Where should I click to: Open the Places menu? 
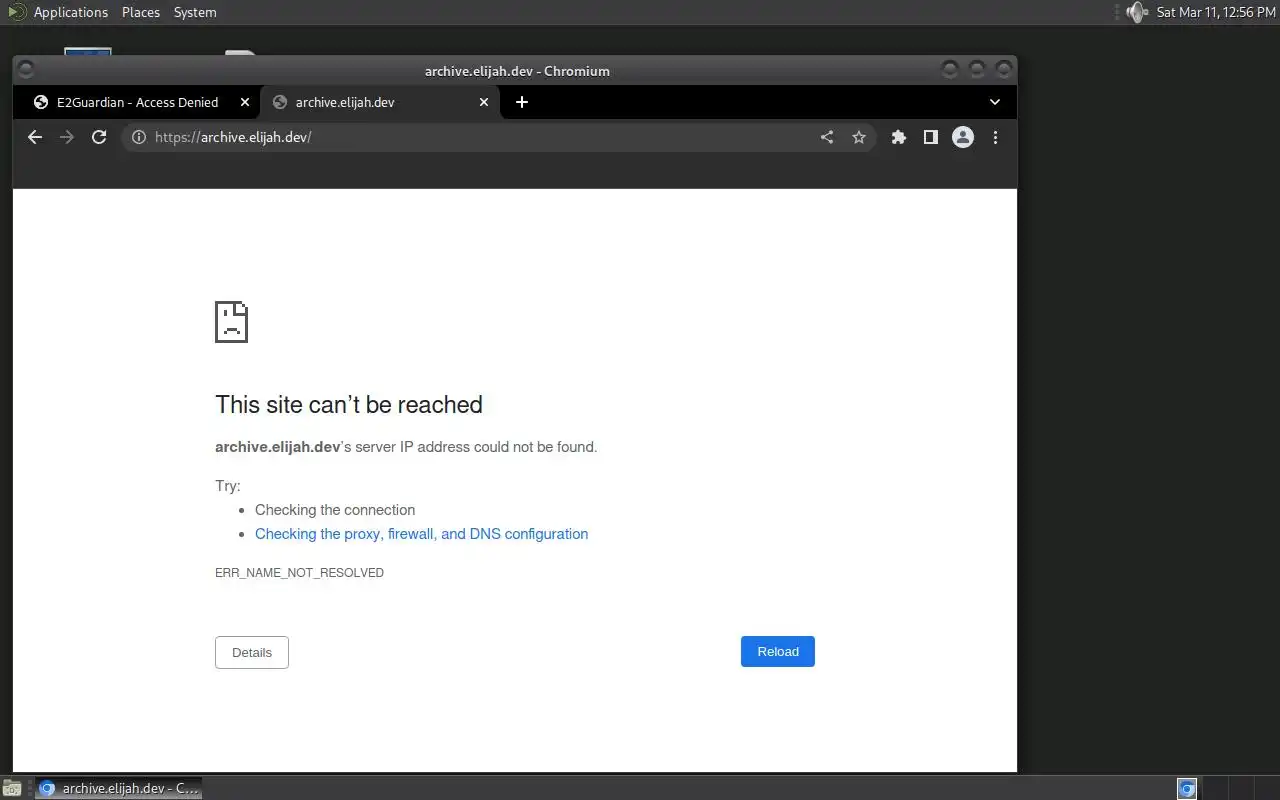coord(141,12)
